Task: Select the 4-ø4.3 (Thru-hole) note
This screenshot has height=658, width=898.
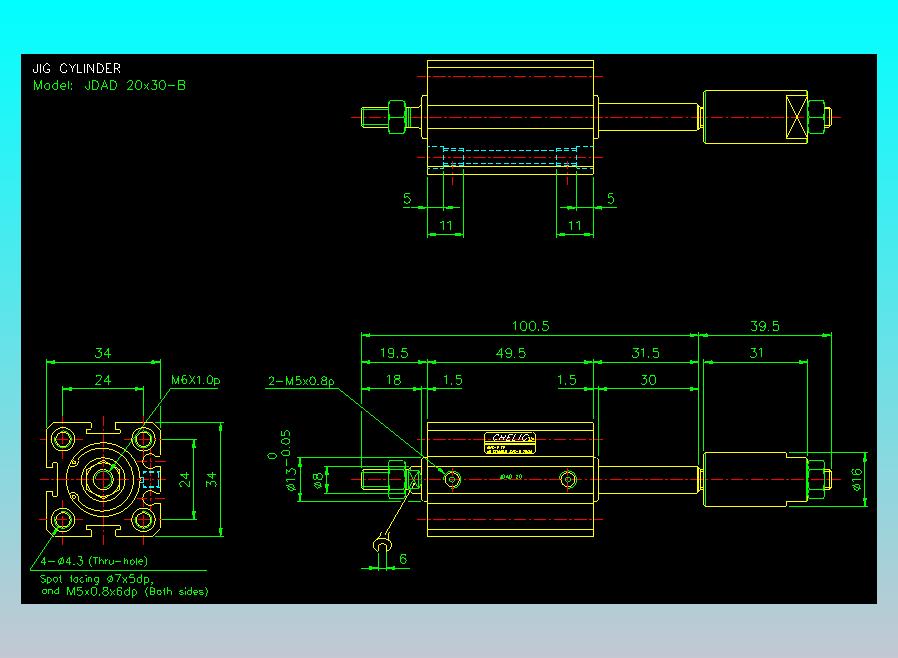Action: 94,561
